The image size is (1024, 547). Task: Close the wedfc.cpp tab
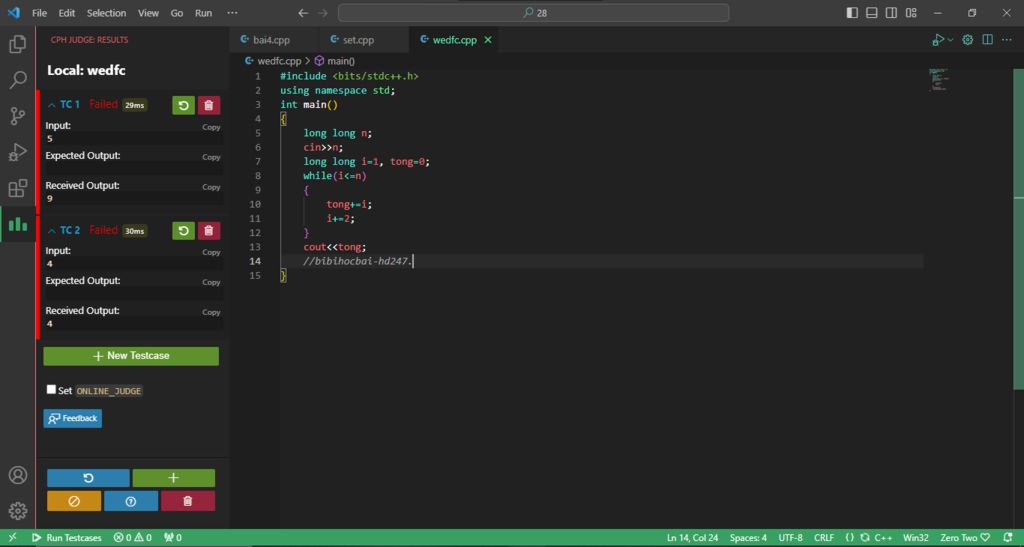pos(488,40)
